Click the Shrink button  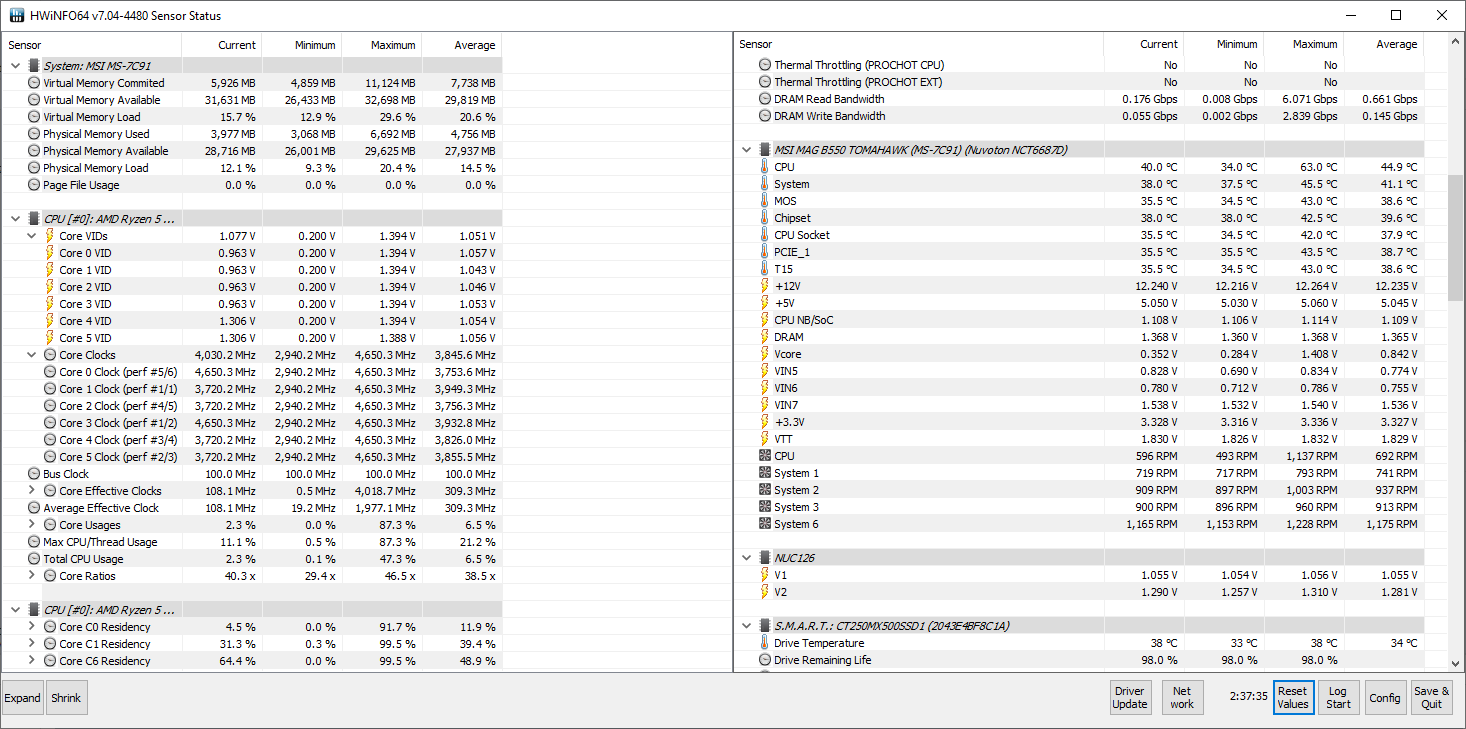tap(67, 698)
